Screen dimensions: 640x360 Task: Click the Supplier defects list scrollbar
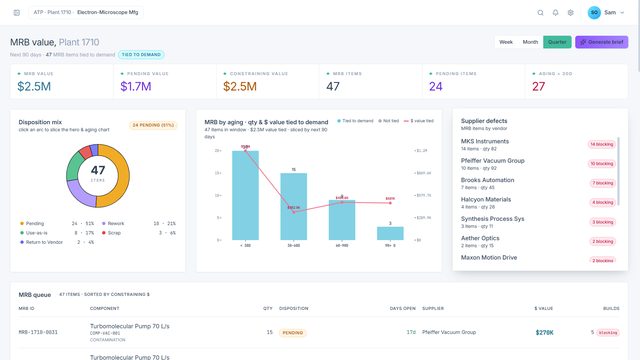[619, 171]
